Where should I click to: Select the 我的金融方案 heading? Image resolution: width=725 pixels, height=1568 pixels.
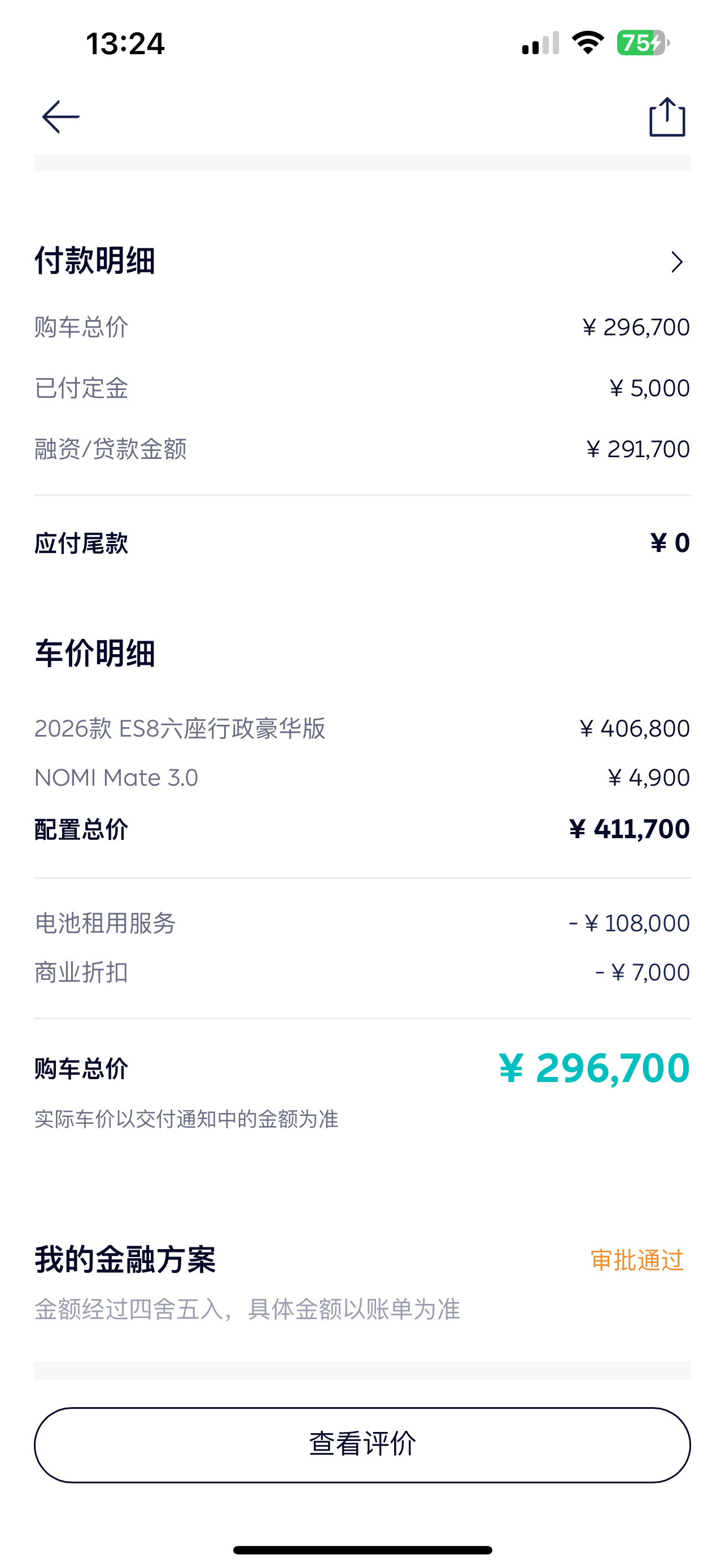125,1259
